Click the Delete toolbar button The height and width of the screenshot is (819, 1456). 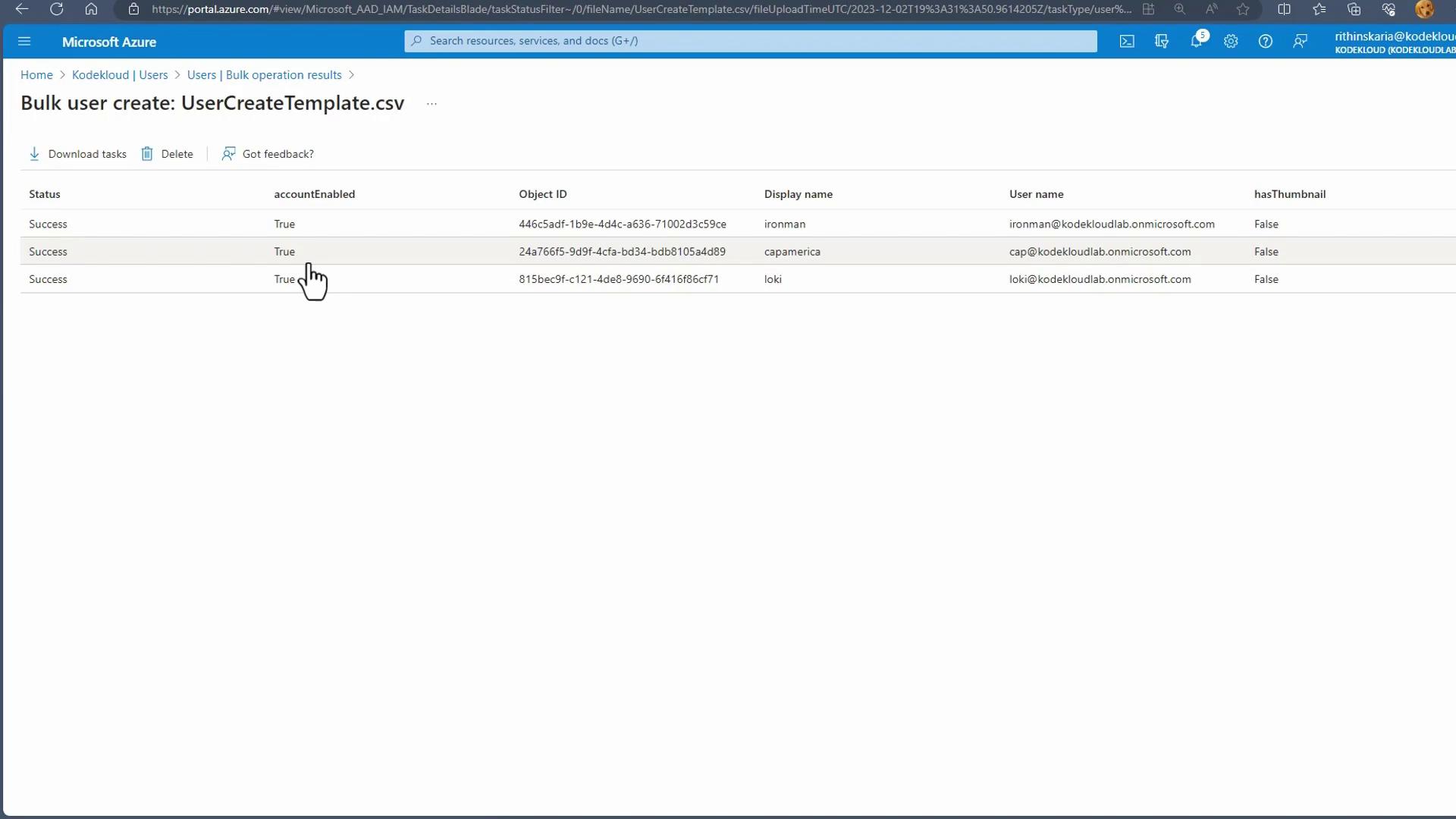coord(167,154)
